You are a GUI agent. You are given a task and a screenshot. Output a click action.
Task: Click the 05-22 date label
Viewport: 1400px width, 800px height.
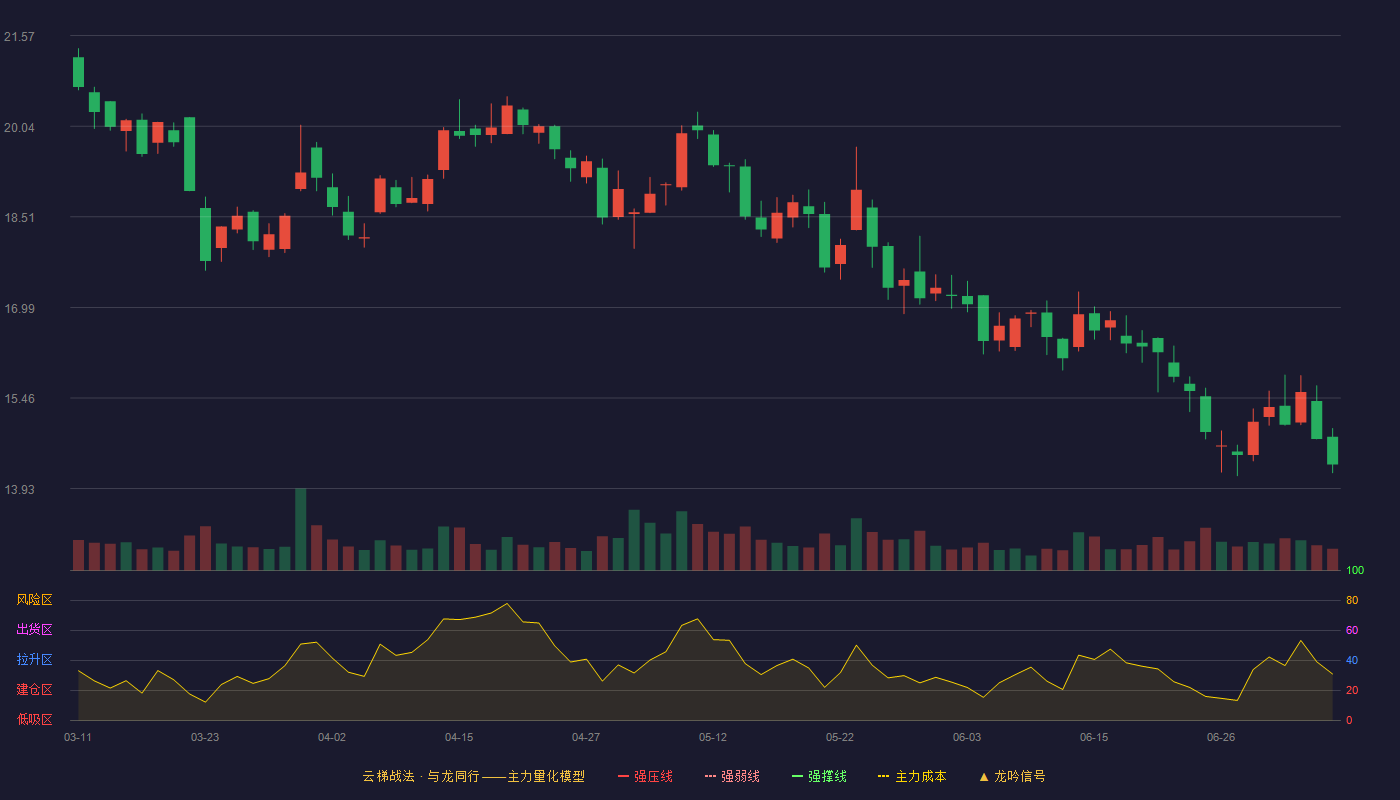840,737
